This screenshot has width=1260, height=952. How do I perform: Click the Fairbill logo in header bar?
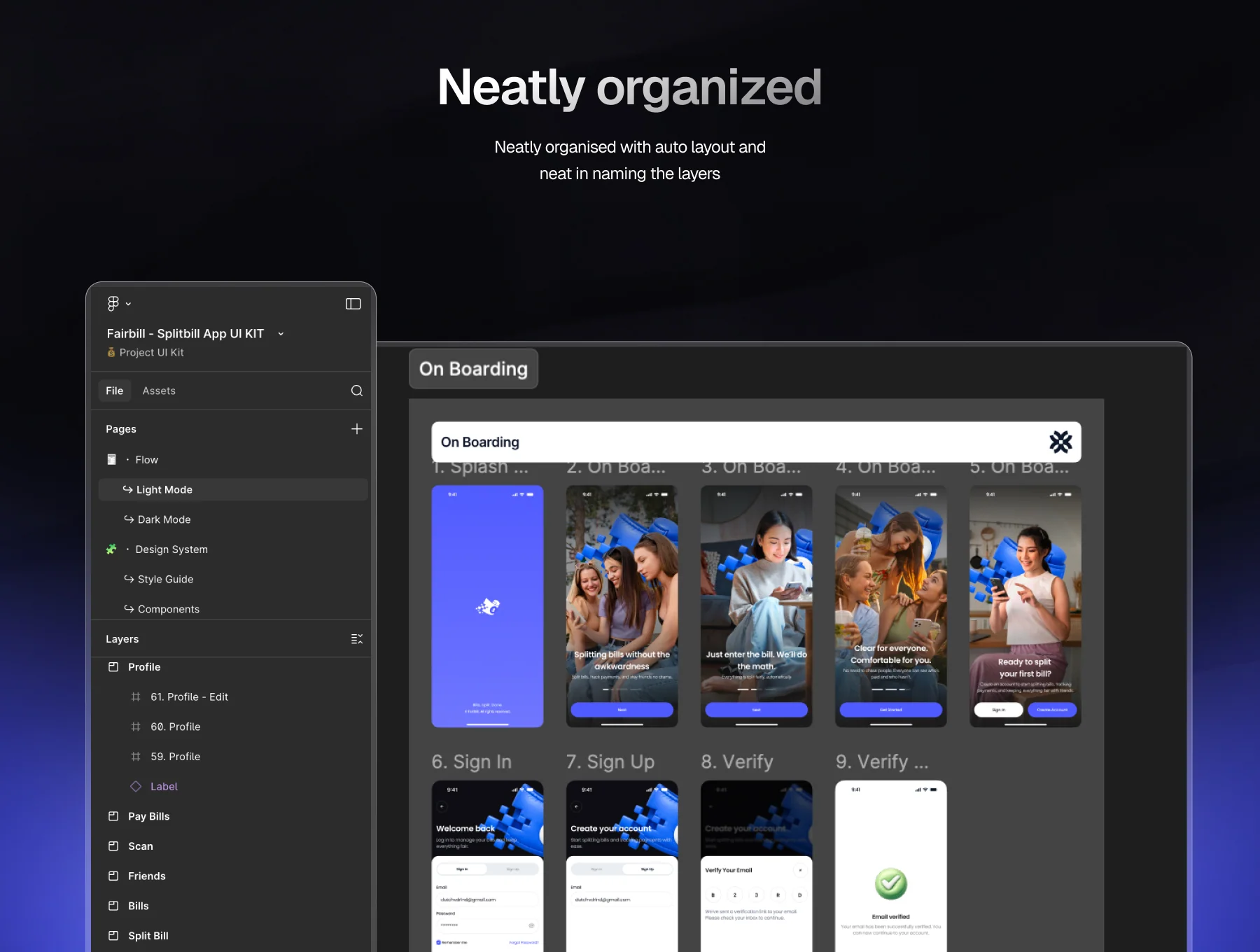(x=1060, y=442)
